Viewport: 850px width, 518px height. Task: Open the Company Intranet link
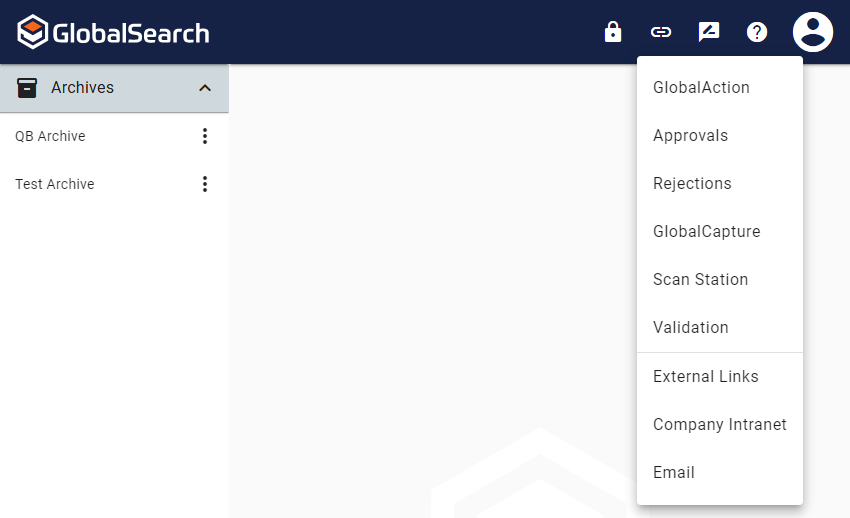pyautogui.click(x=719, y=424)
